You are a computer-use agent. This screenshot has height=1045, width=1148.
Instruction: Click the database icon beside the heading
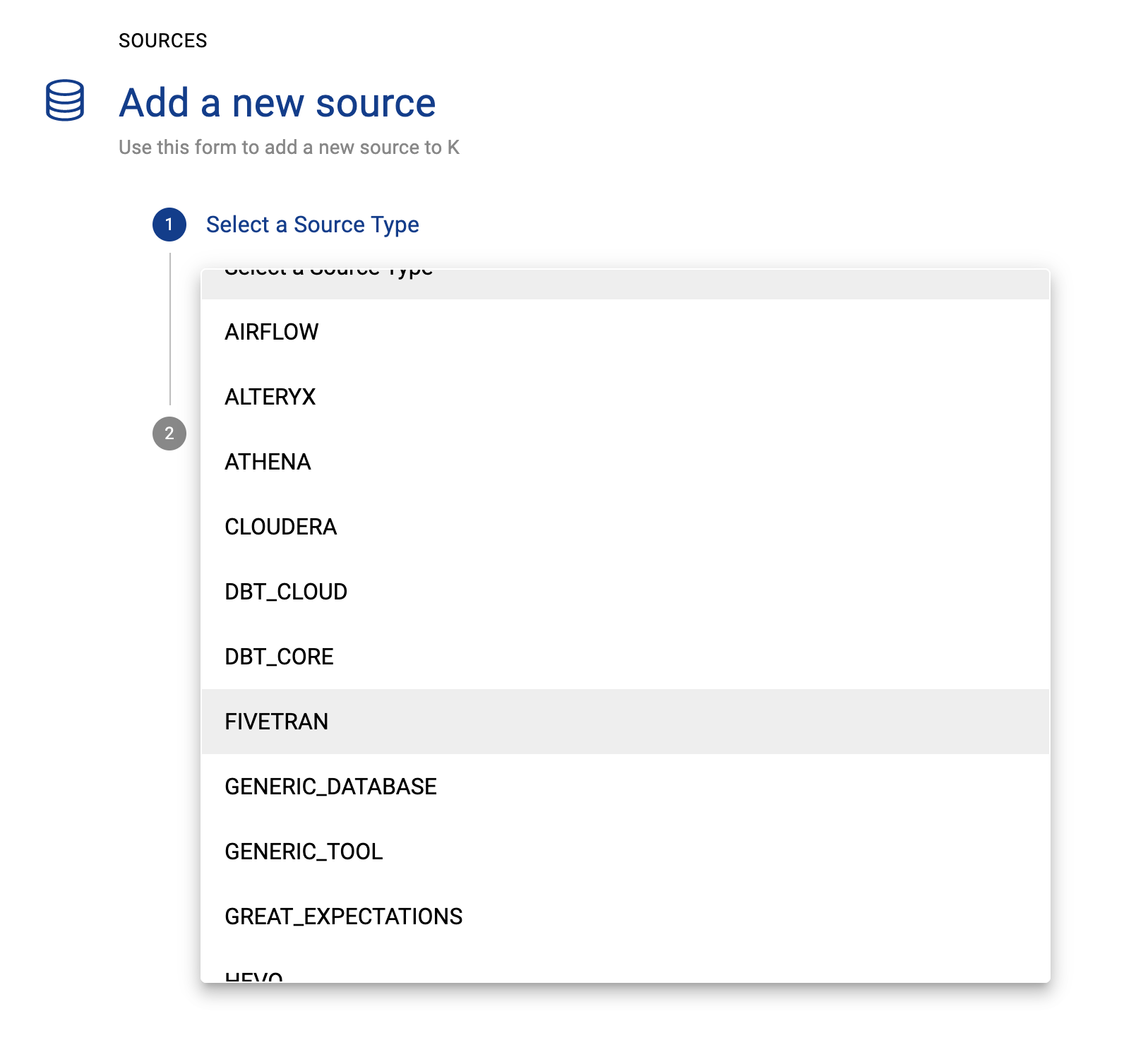coord(65,100)
